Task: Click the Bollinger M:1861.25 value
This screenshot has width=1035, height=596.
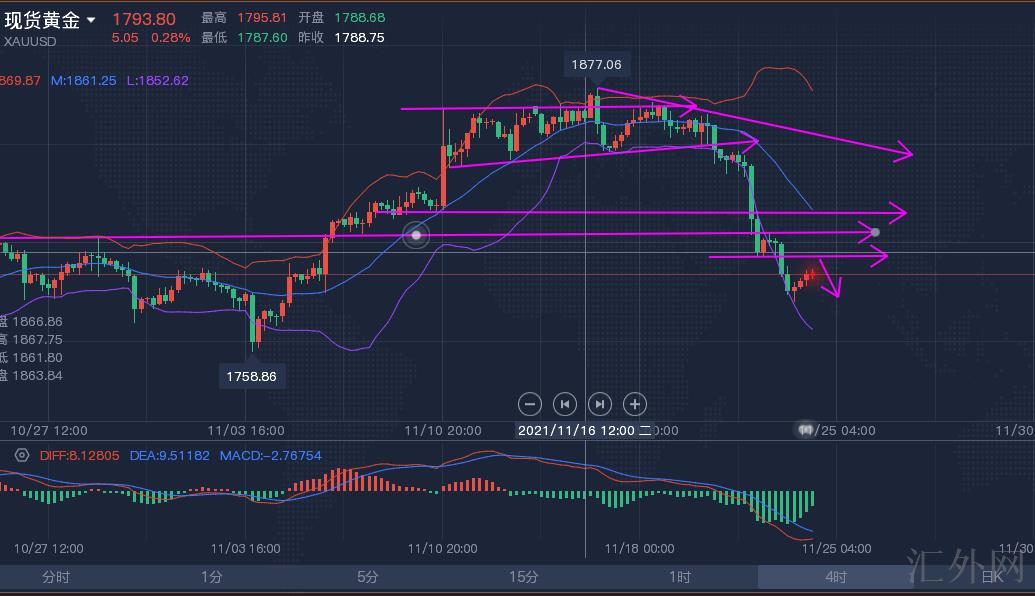Action: (x=83, y=81)
